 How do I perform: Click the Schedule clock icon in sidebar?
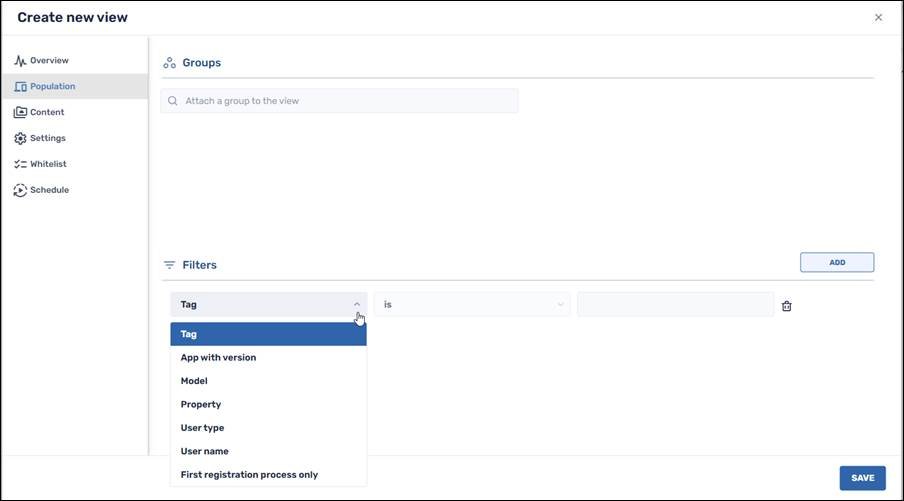[x=20, y=190]
